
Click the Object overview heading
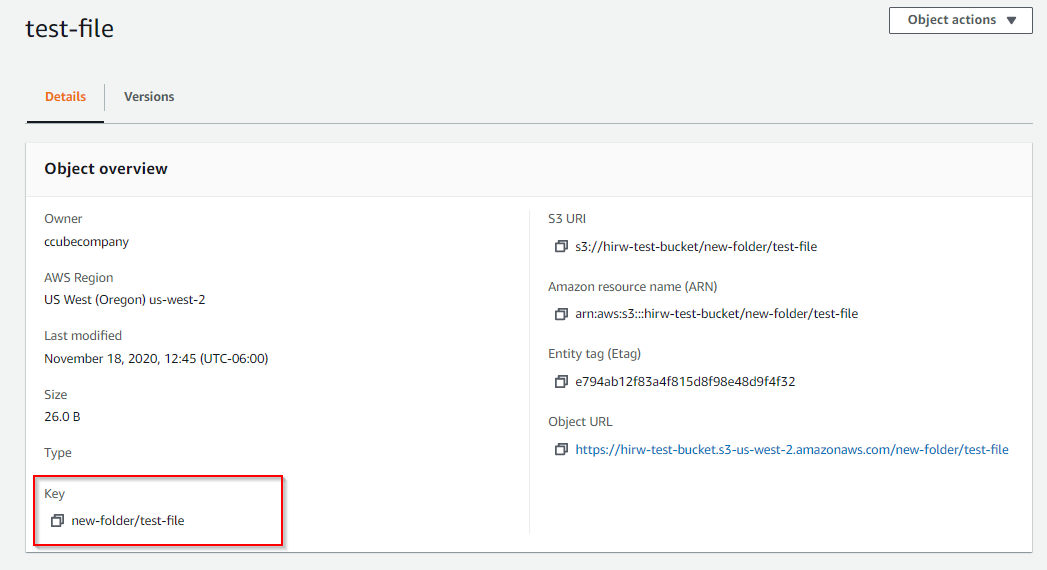coord(106,169)
